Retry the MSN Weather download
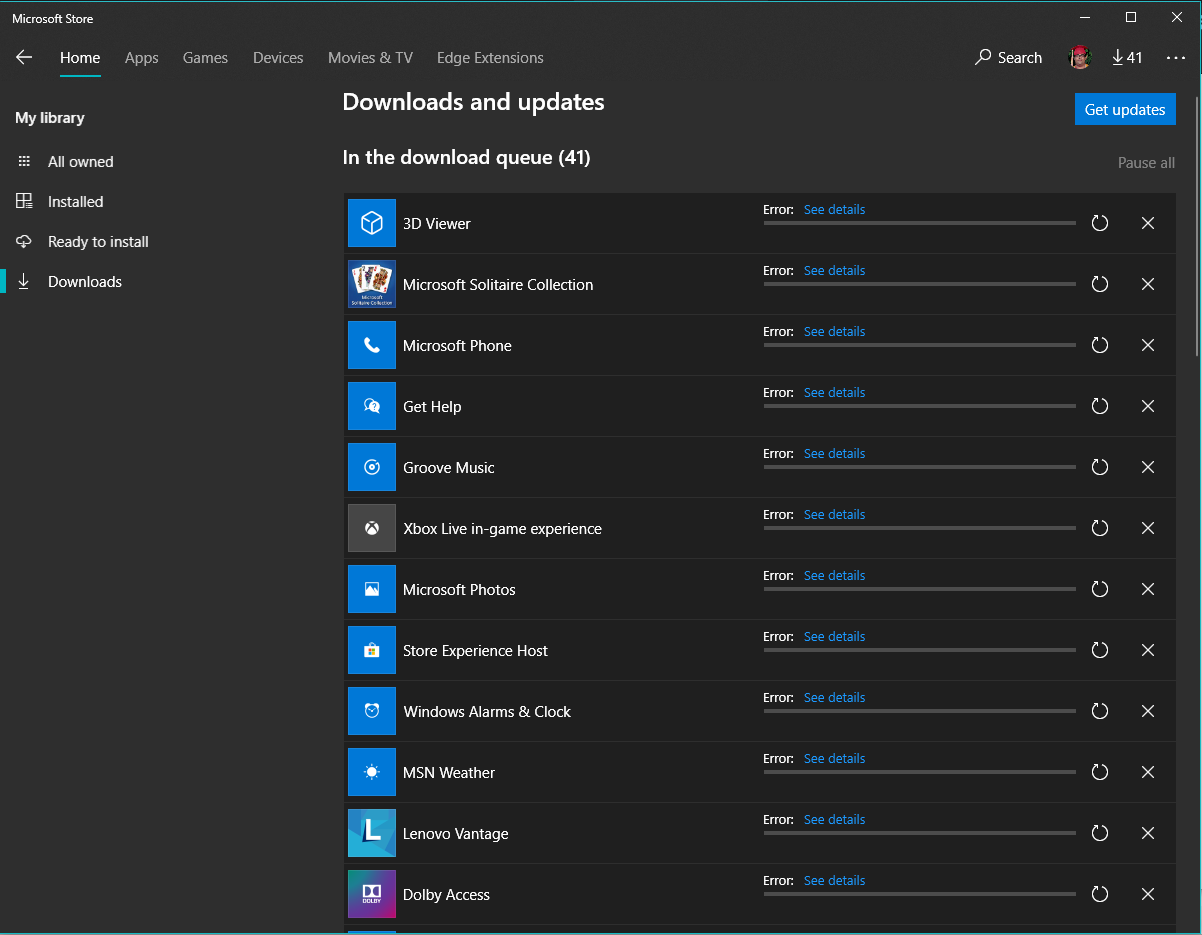The width and height of the screenshot is (1202, 935). click(x=1100, y=773)
